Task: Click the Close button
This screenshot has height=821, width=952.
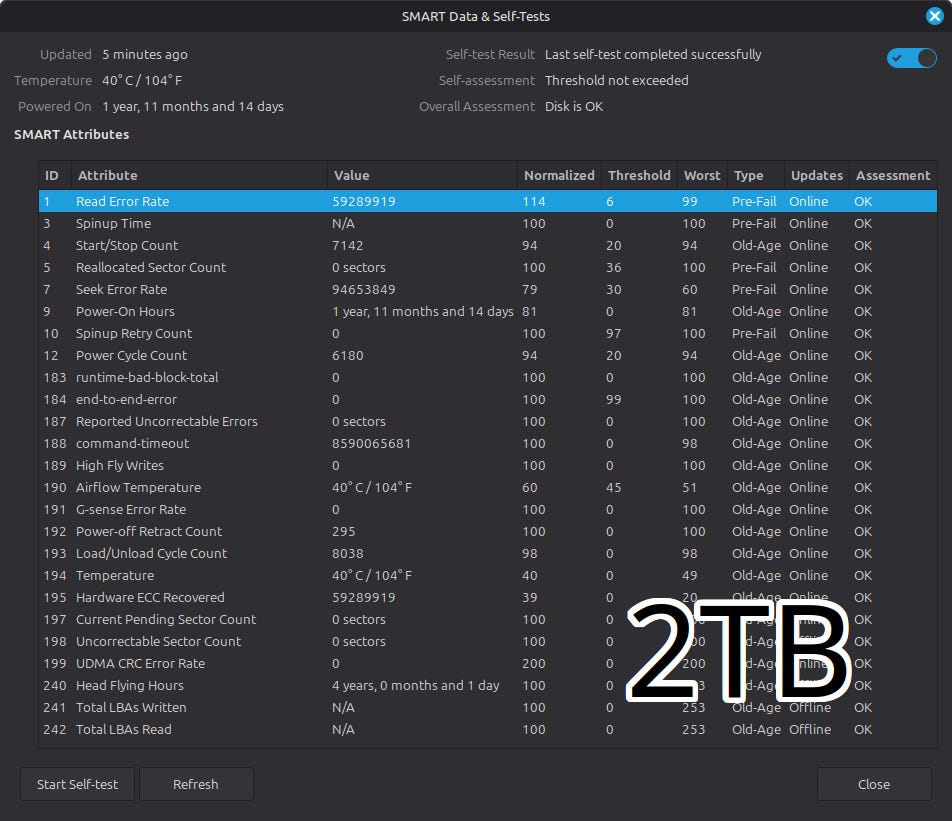Action: click(x=874, y=784)
